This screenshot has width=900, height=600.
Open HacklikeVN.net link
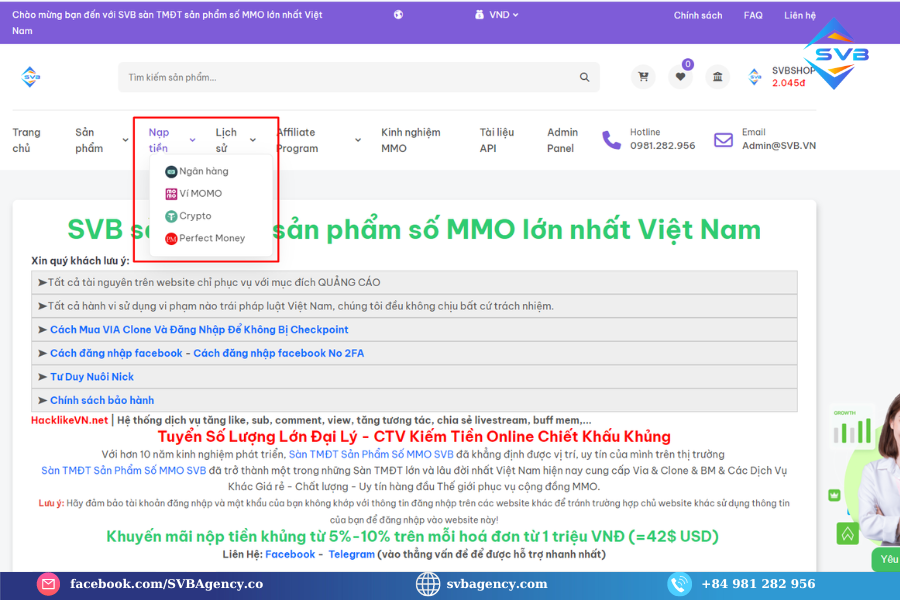click(69, 420)
